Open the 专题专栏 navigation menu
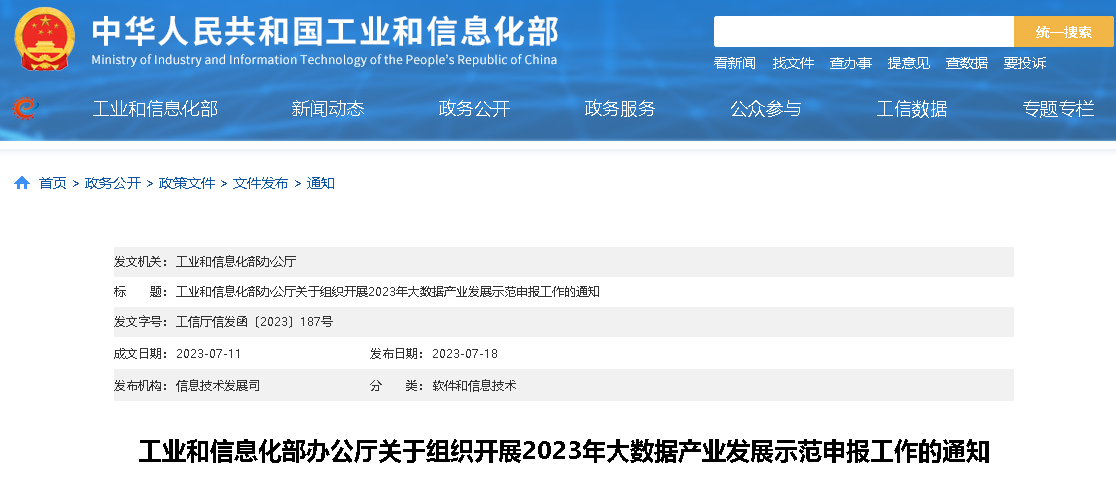This screenshot has width=1116, height=485. point(1058,109)
